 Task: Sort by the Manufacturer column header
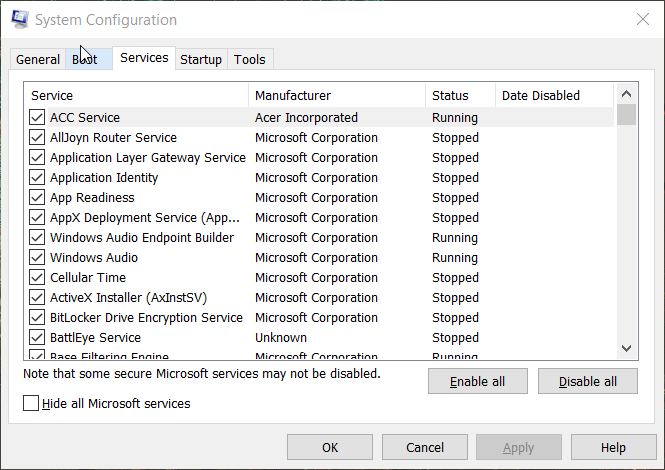337,95
